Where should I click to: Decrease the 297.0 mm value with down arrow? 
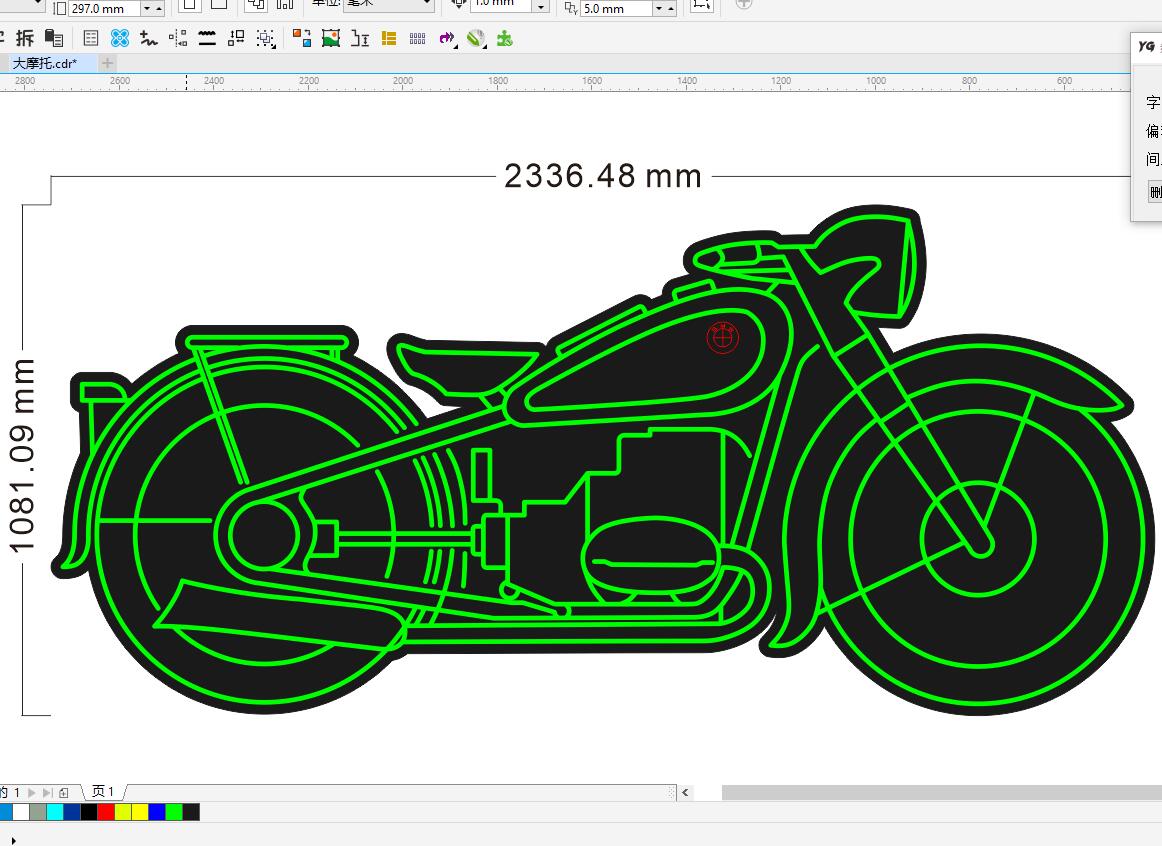pos(147,9)
